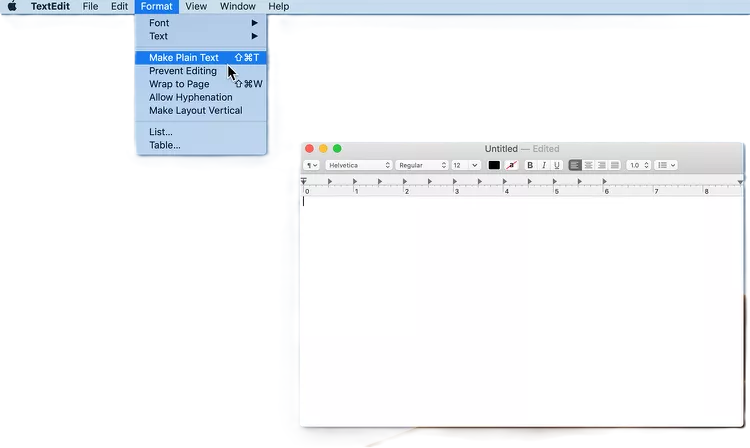Toggle bold formatting

point(530,165)
